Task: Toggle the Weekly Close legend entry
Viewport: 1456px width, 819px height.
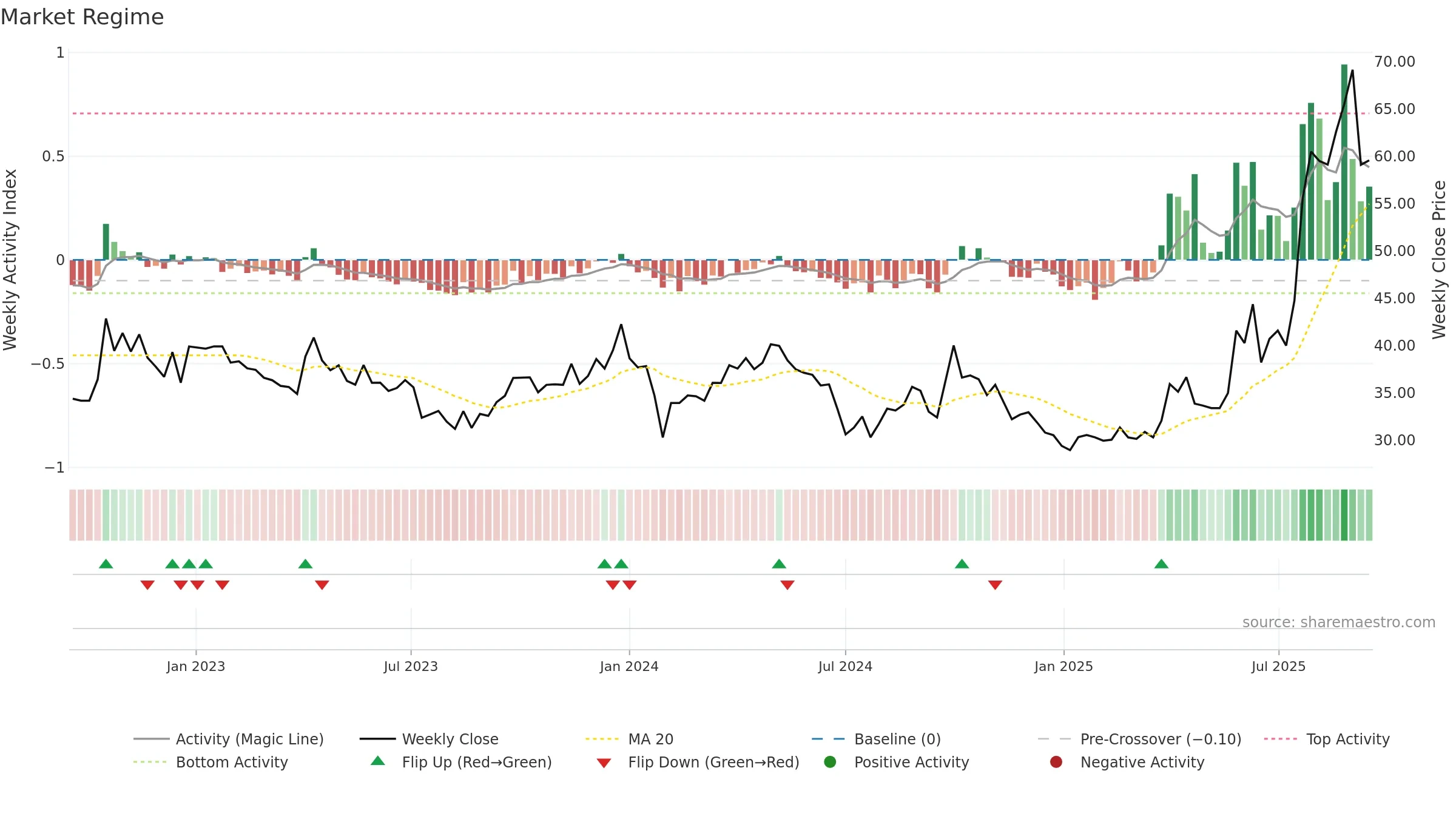Action: pyautogui.click(x=429, y=739)
